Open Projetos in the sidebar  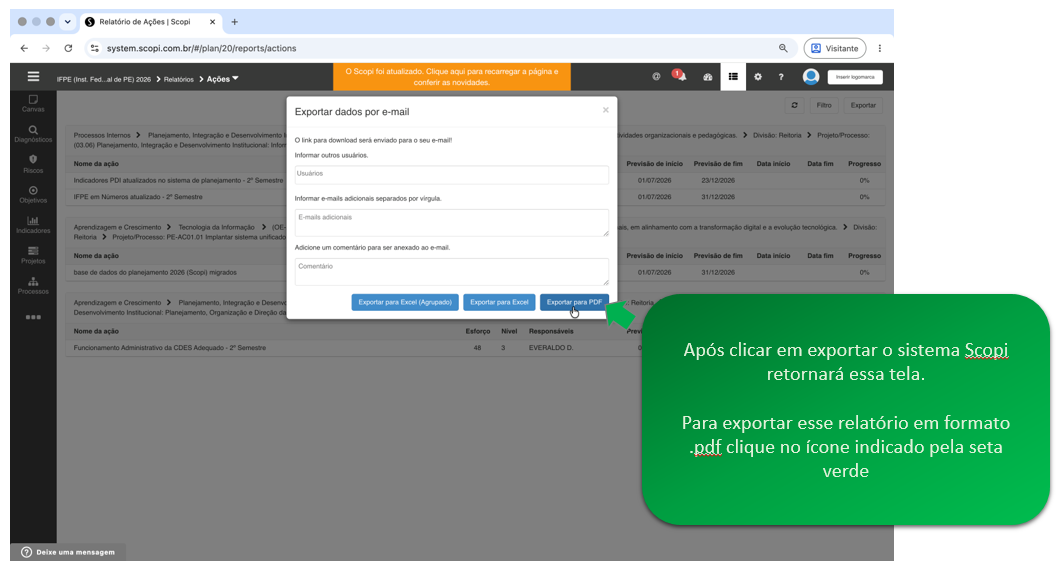click(33, 255)
